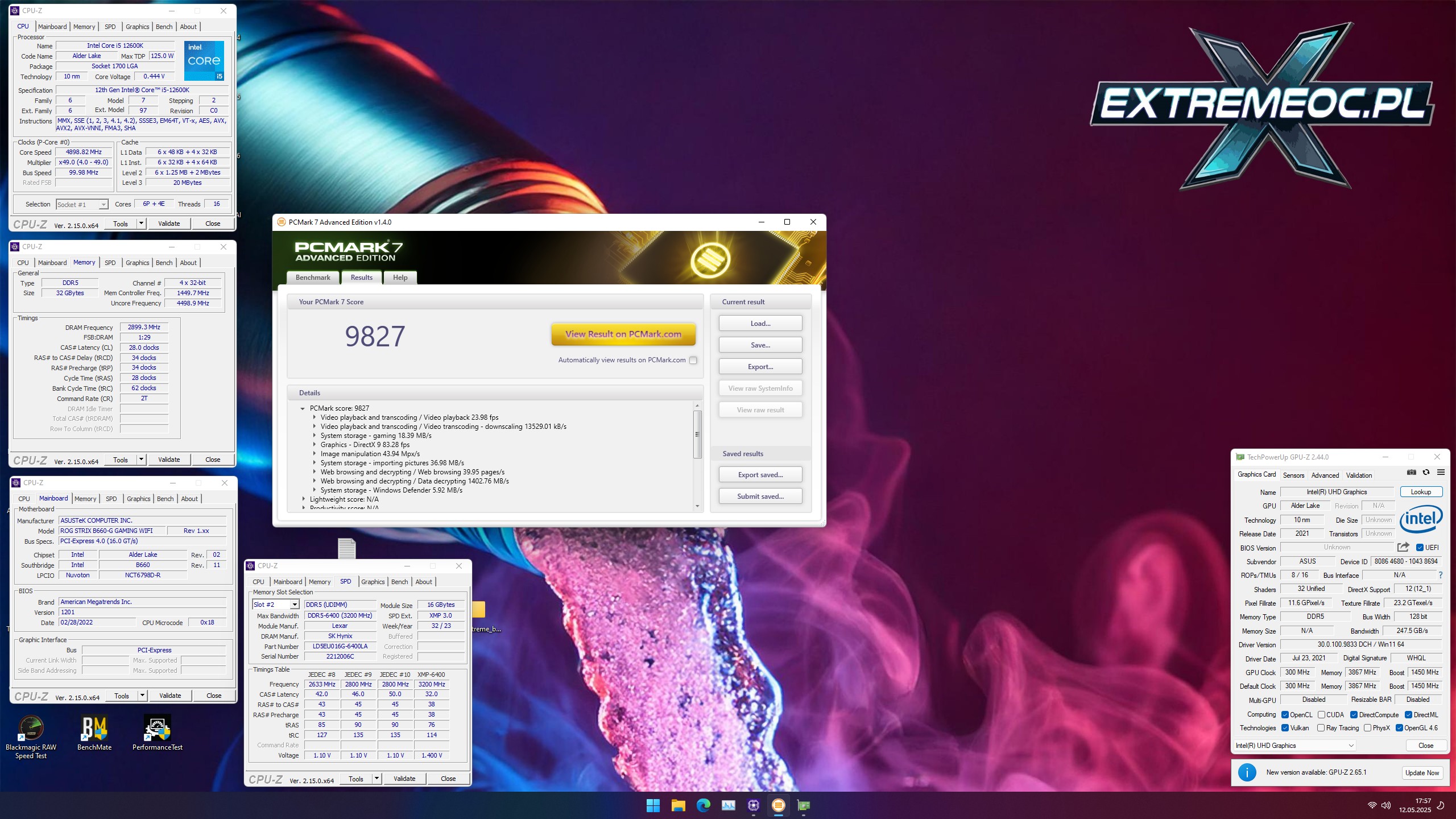This screenshot has height=819, width=1456.
Task: Click View Result on PCMark.com button
Action: tap(623, 334)
